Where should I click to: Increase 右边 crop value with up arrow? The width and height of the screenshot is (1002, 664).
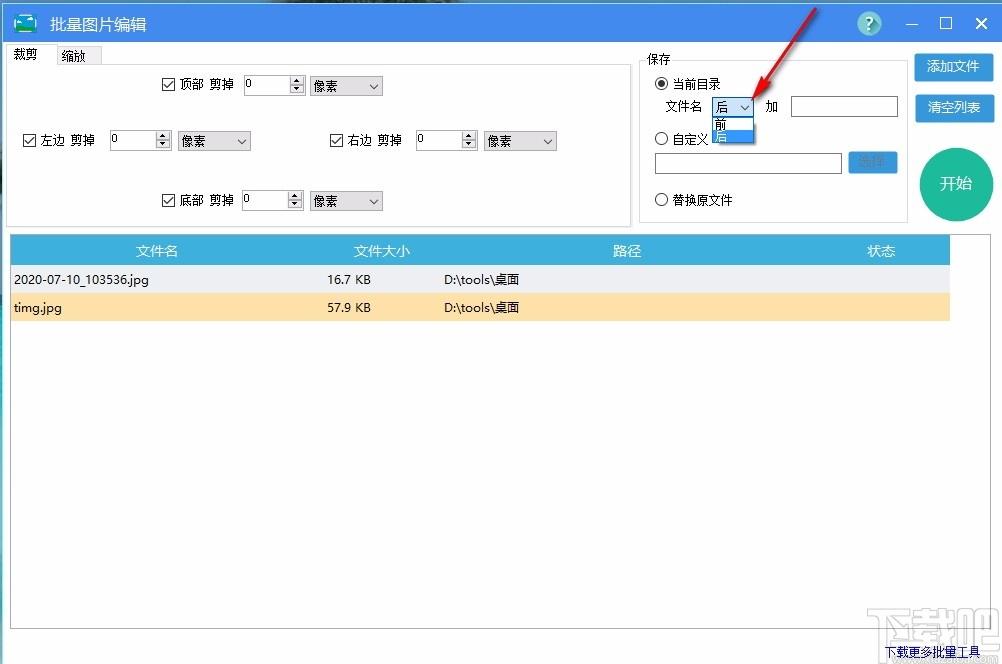469,135
